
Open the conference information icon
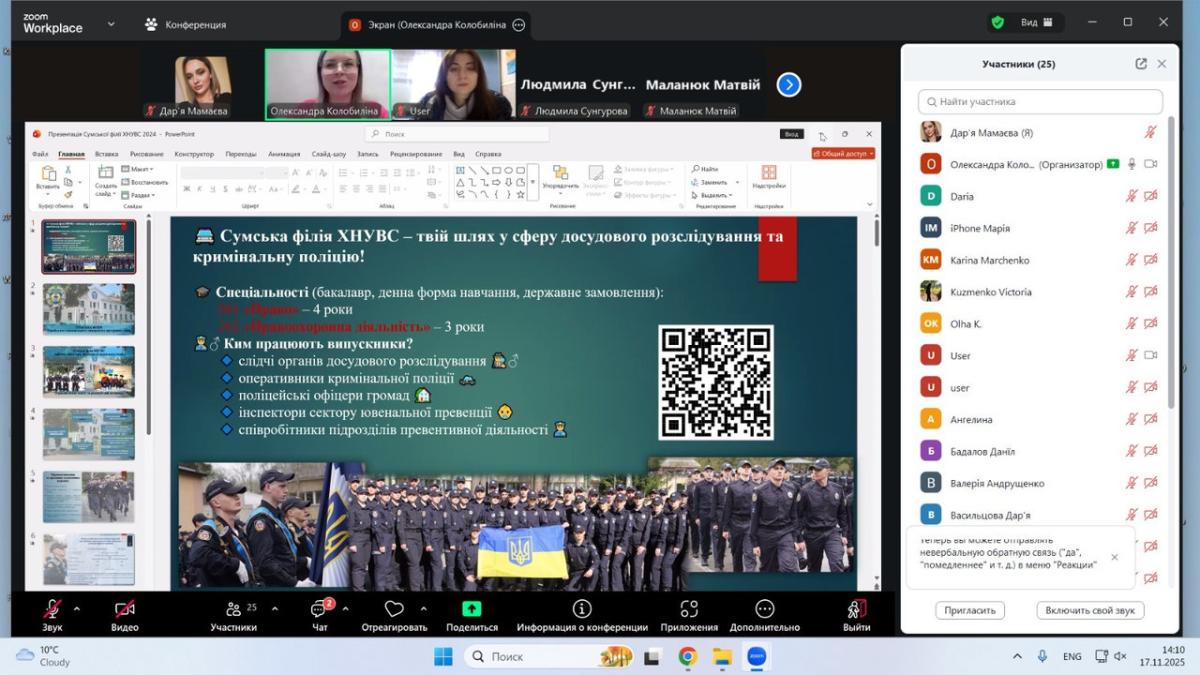[x=582, y=609]
